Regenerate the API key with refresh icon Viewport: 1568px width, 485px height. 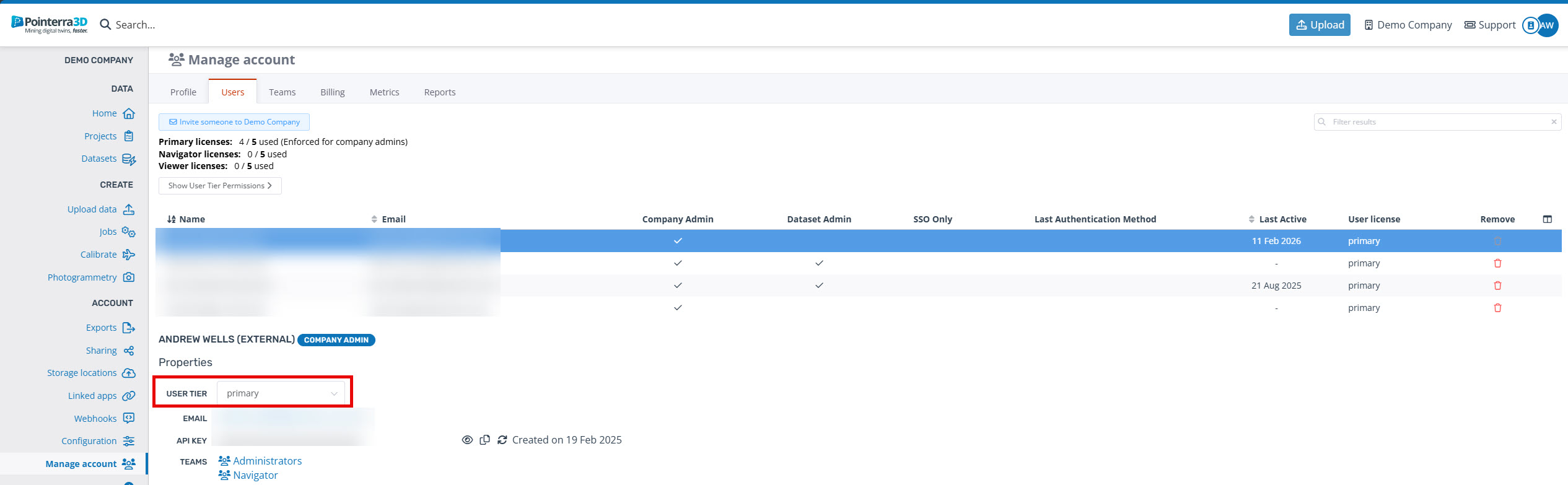point(502,440)
